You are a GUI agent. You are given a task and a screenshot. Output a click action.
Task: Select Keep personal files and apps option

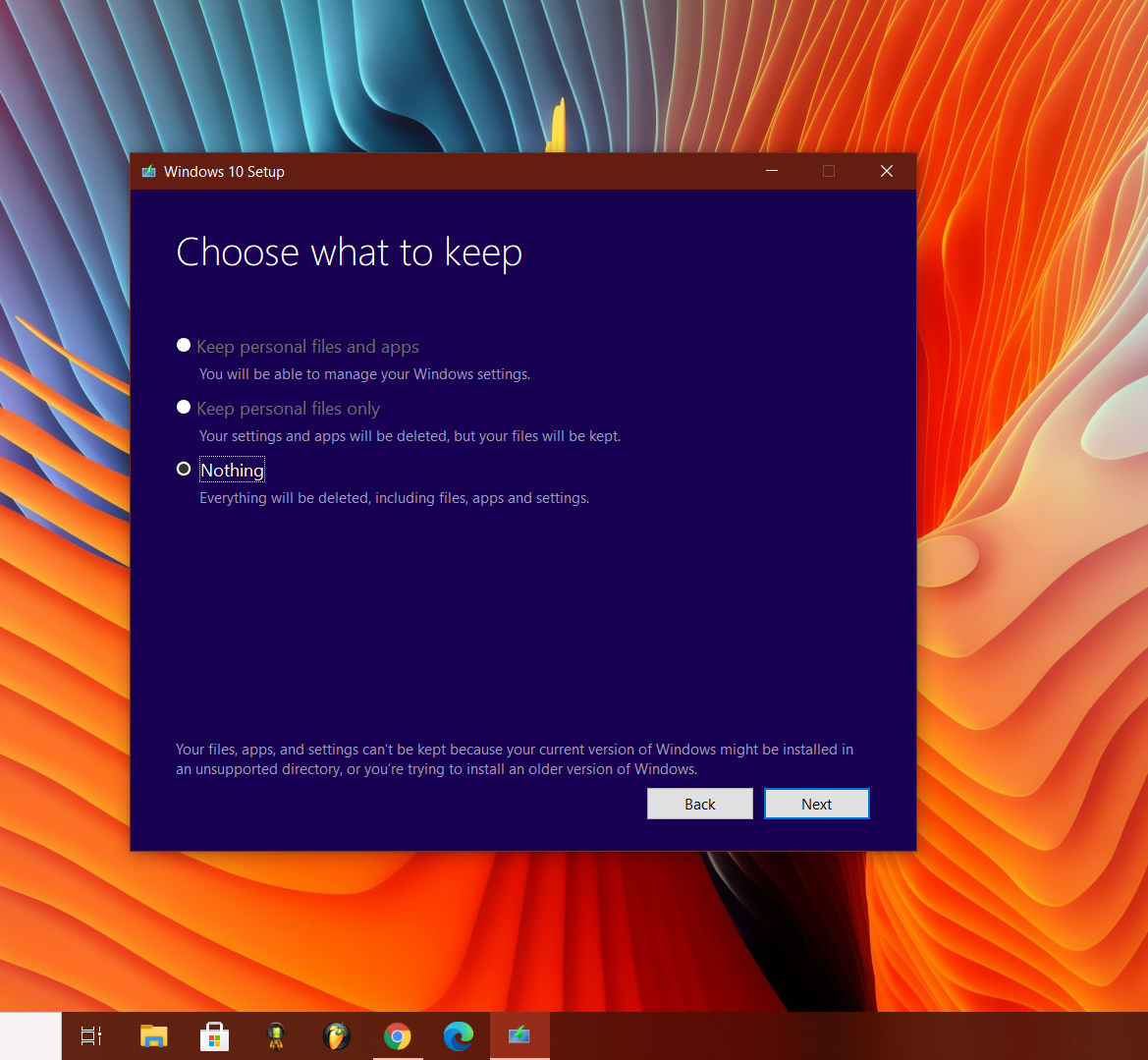[184, 346]
